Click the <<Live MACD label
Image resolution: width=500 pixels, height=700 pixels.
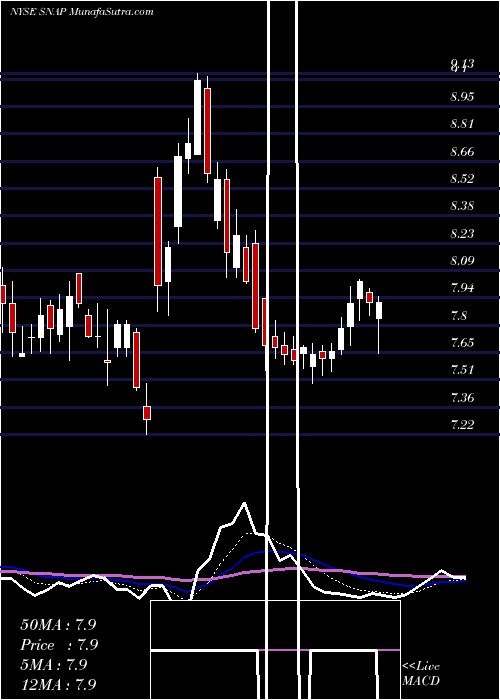[x=421, y=673]
